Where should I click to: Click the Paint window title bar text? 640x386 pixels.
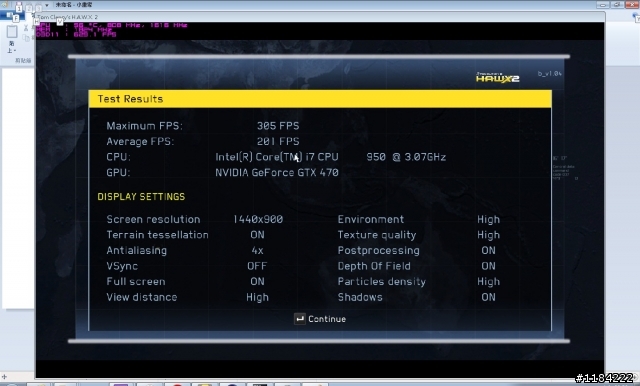pos(74,5)
